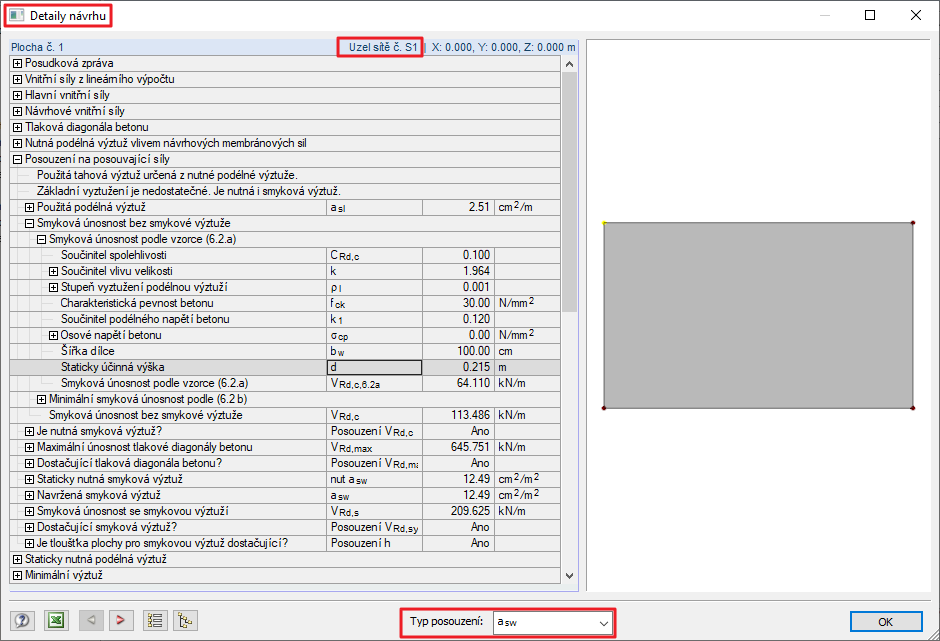Click scrollbar up arrow
The width and height of the screenshot is (940, 641).
click(570, 64)
